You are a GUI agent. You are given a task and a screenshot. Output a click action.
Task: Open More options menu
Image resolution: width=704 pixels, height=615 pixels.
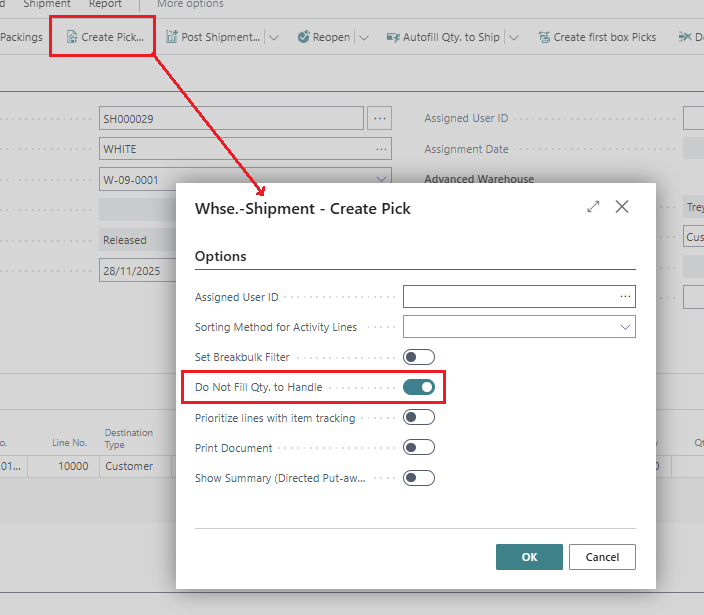click(x=190, y=4)
